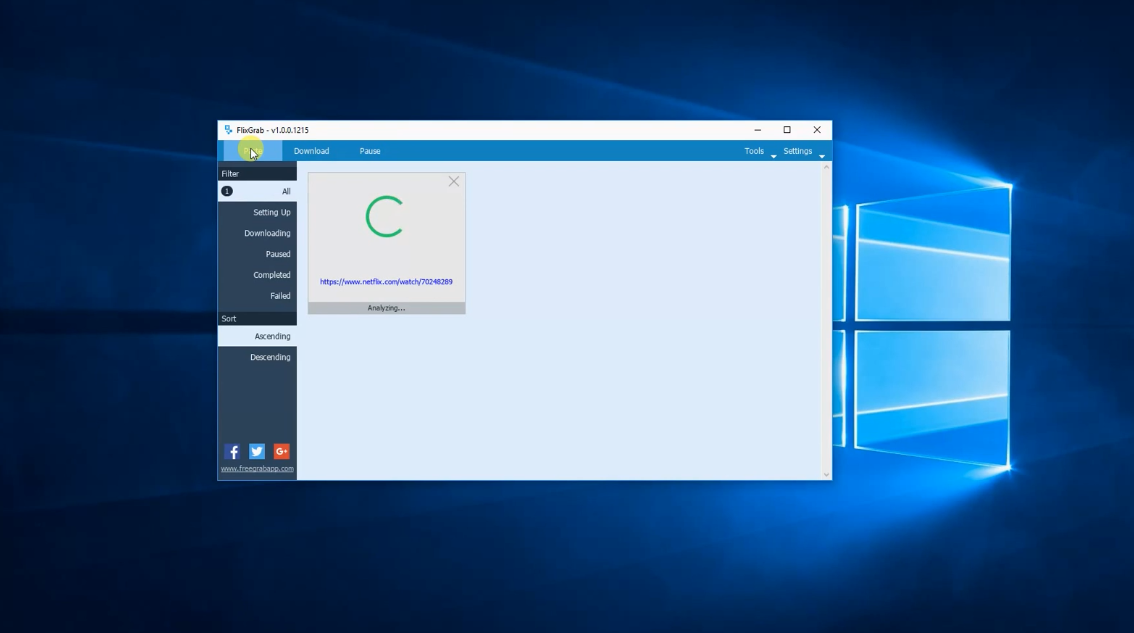Minimize the FlixGrab window
The image size is (1134, 633).
pos(757,130)
